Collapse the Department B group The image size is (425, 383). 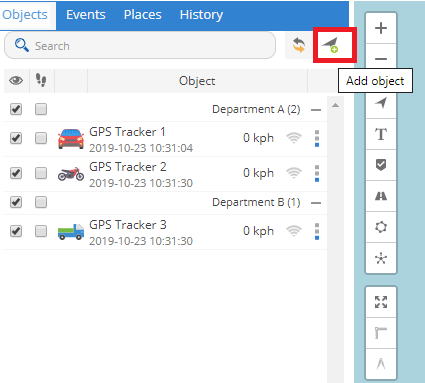(316, 203)
